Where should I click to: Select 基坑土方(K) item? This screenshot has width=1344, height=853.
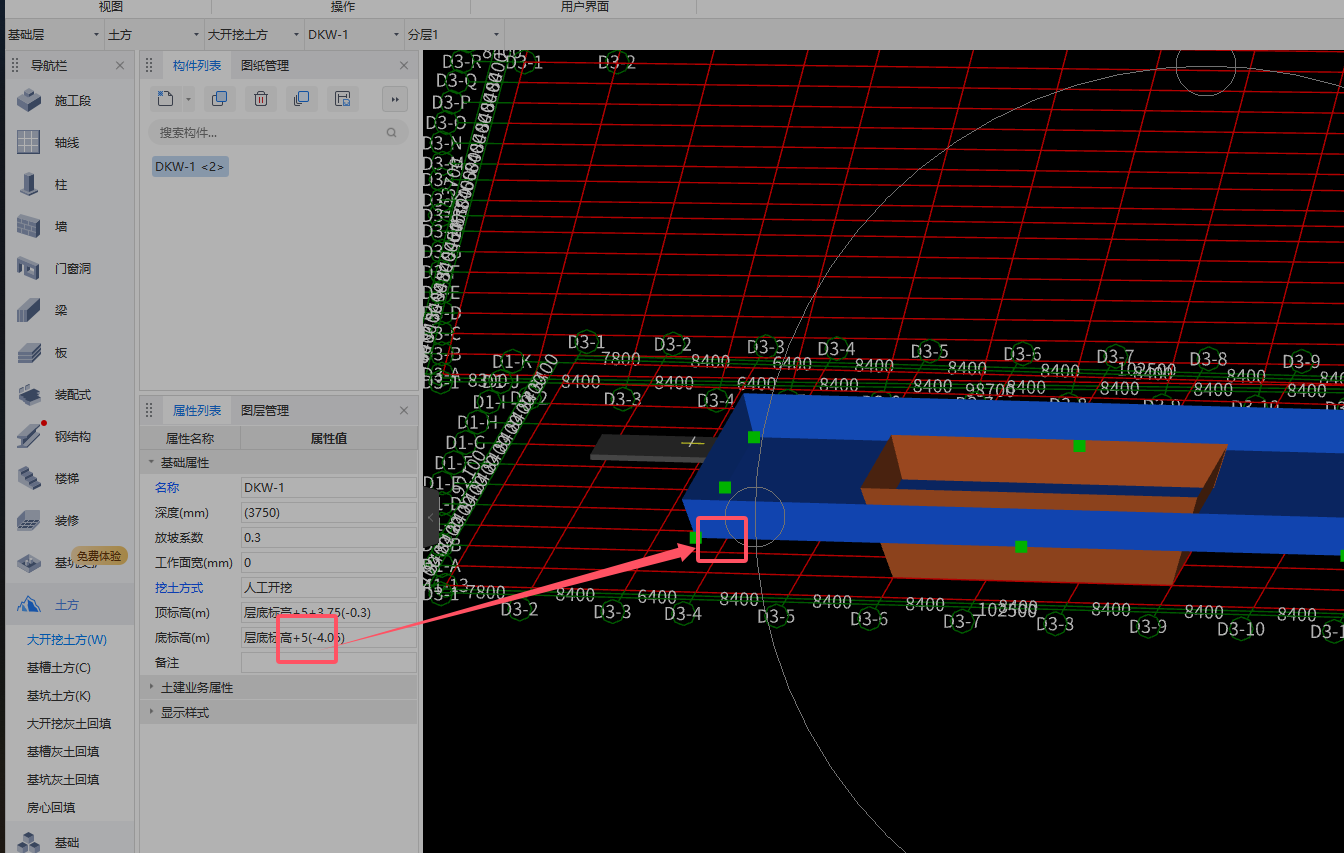point(58,695)
